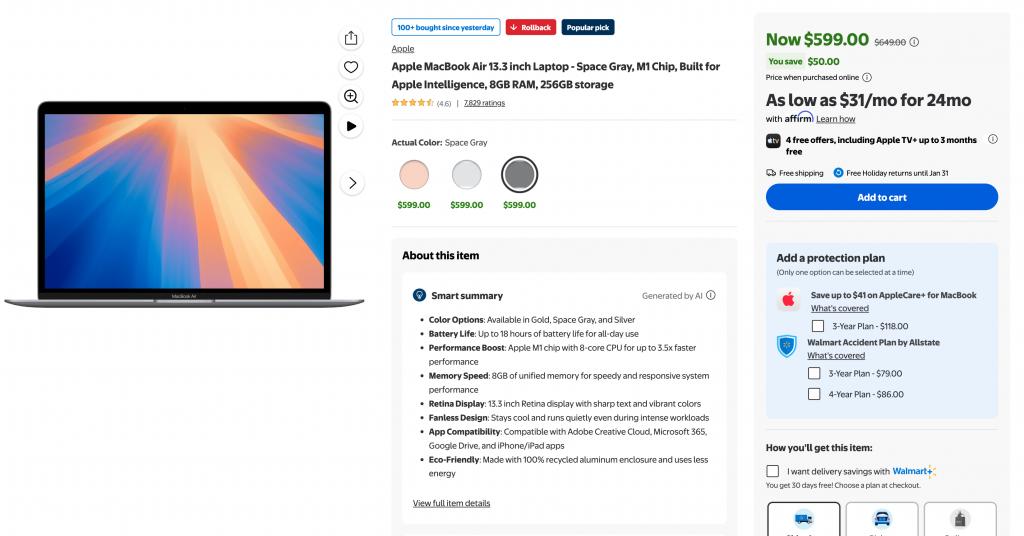The width and height of the screenshot is (1024, 536).
Task: Click the Affirm Learn how link
Action: point(836,119)
